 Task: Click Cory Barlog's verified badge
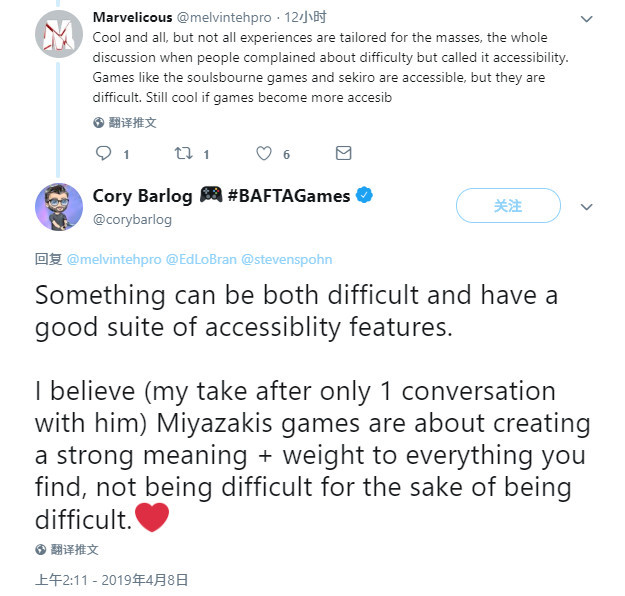[365, 196]
